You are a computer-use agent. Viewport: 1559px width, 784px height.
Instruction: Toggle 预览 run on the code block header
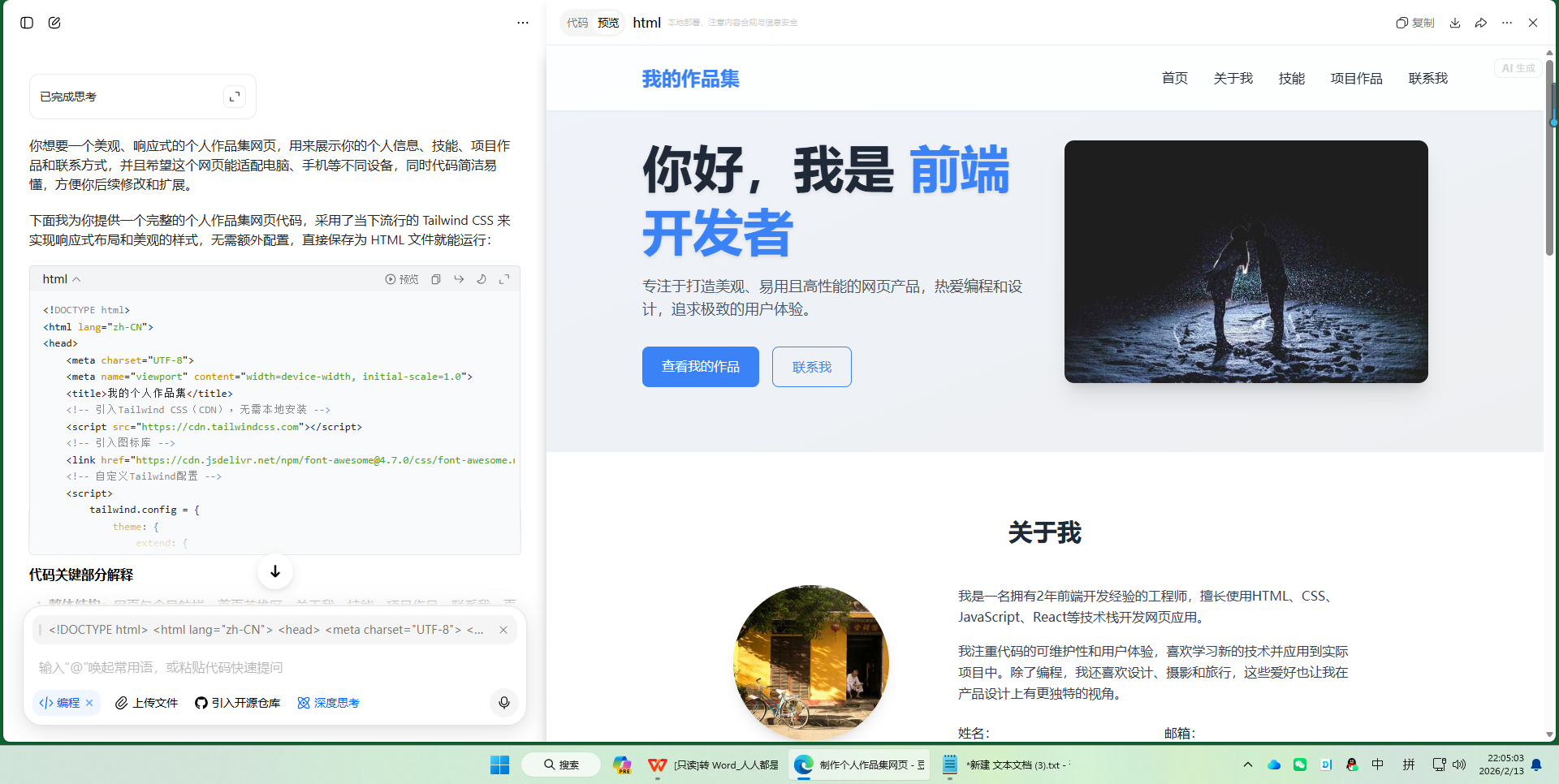400,278
